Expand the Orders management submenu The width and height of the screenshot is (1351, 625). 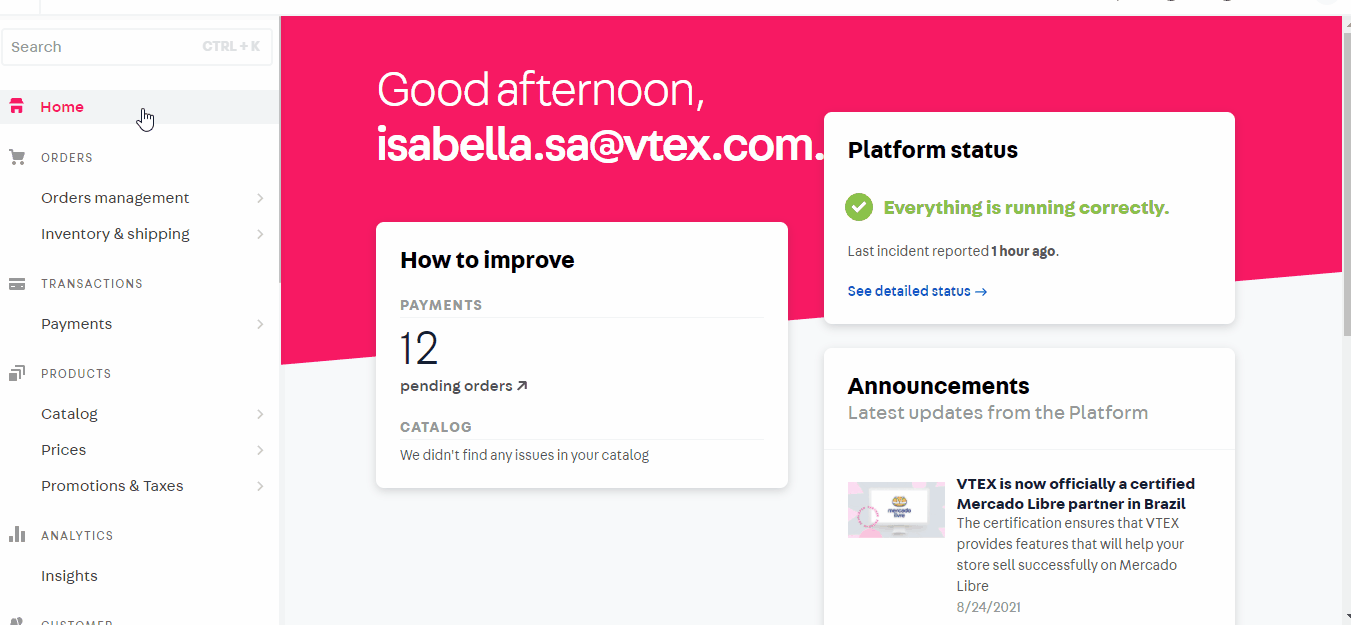point(260,198)
